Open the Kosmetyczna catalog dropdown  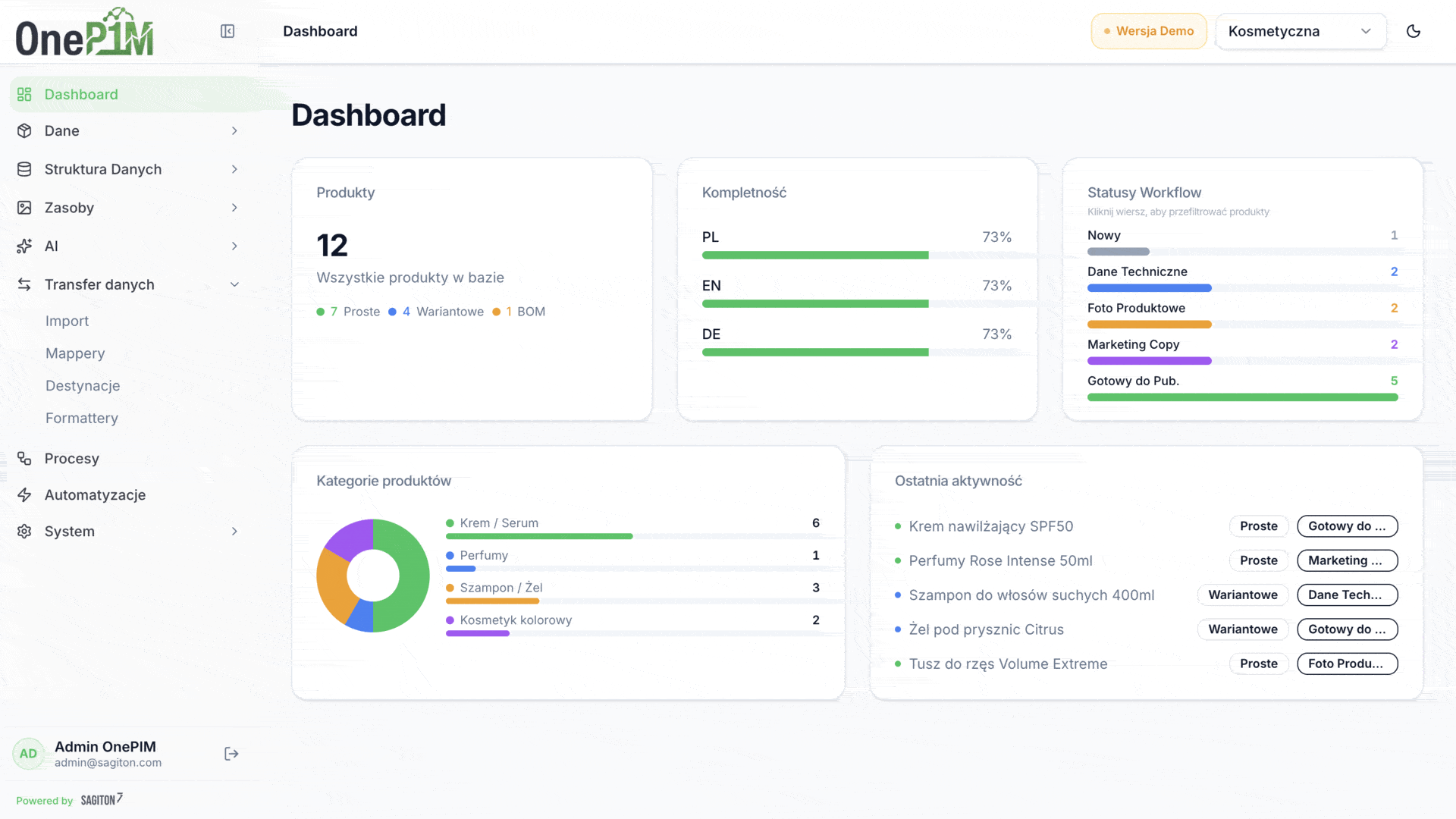1301,31
